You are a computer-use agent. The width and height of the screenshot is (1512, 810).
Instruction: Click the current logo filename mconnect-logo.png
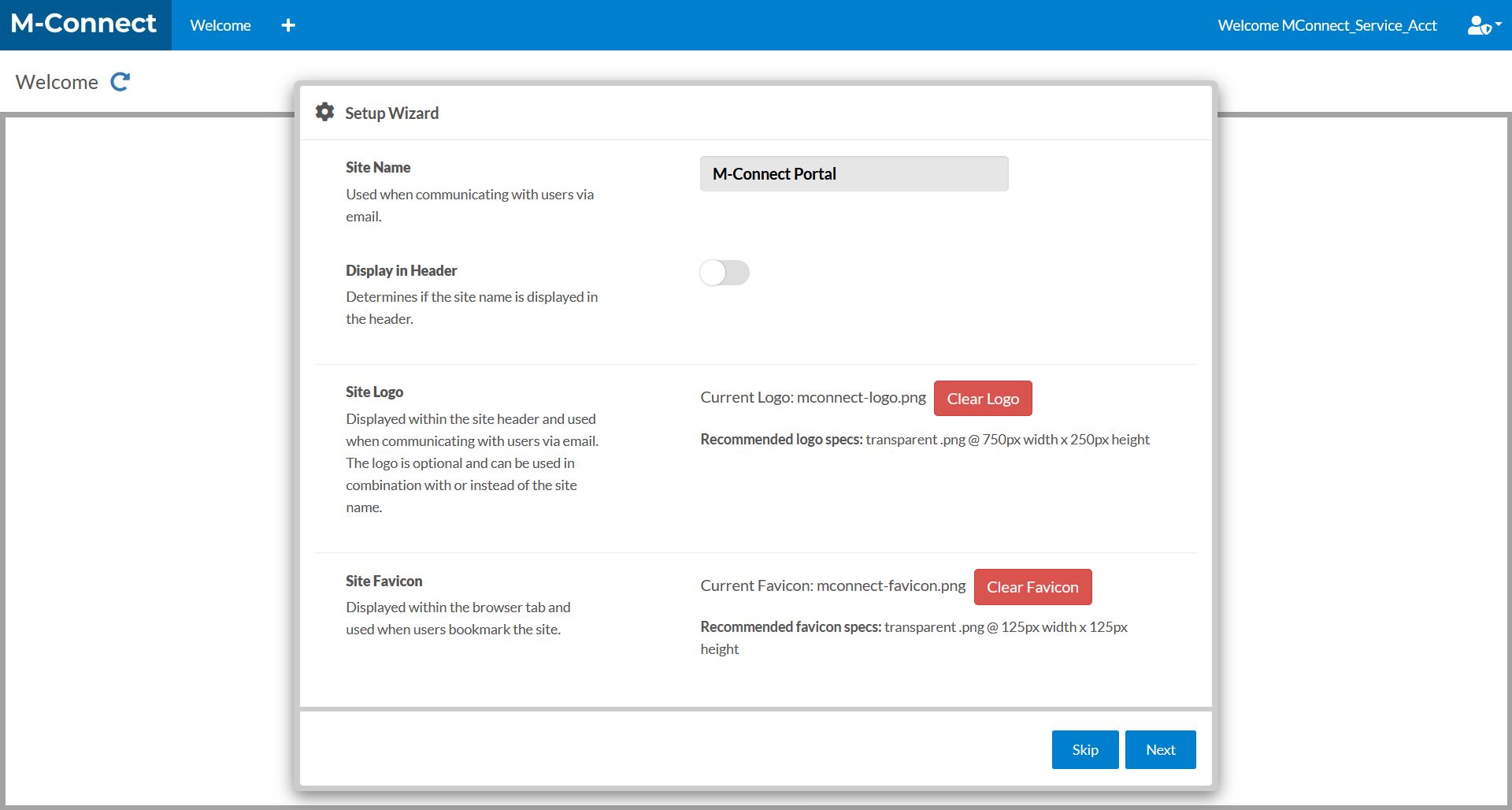862,398
